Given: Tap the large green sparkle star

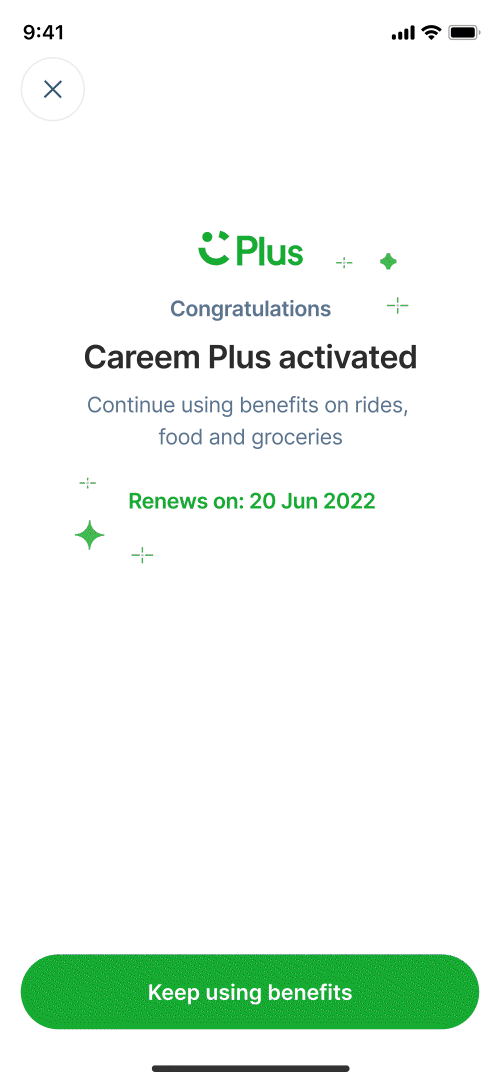Looking at the screenshot, I should [90, 535].
